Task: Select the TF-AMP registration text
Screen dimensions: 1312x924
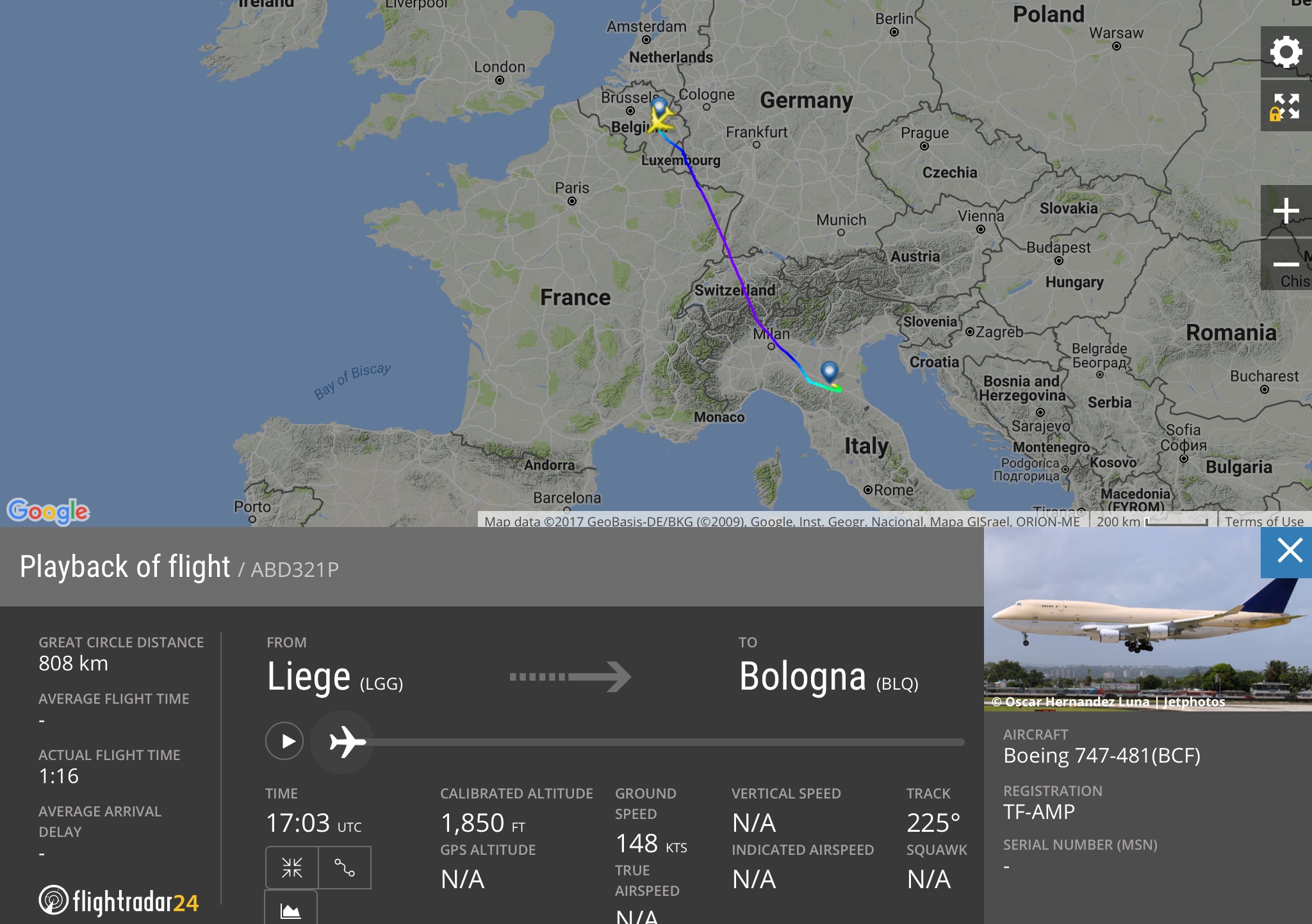Action: (x=1039, y=812)
